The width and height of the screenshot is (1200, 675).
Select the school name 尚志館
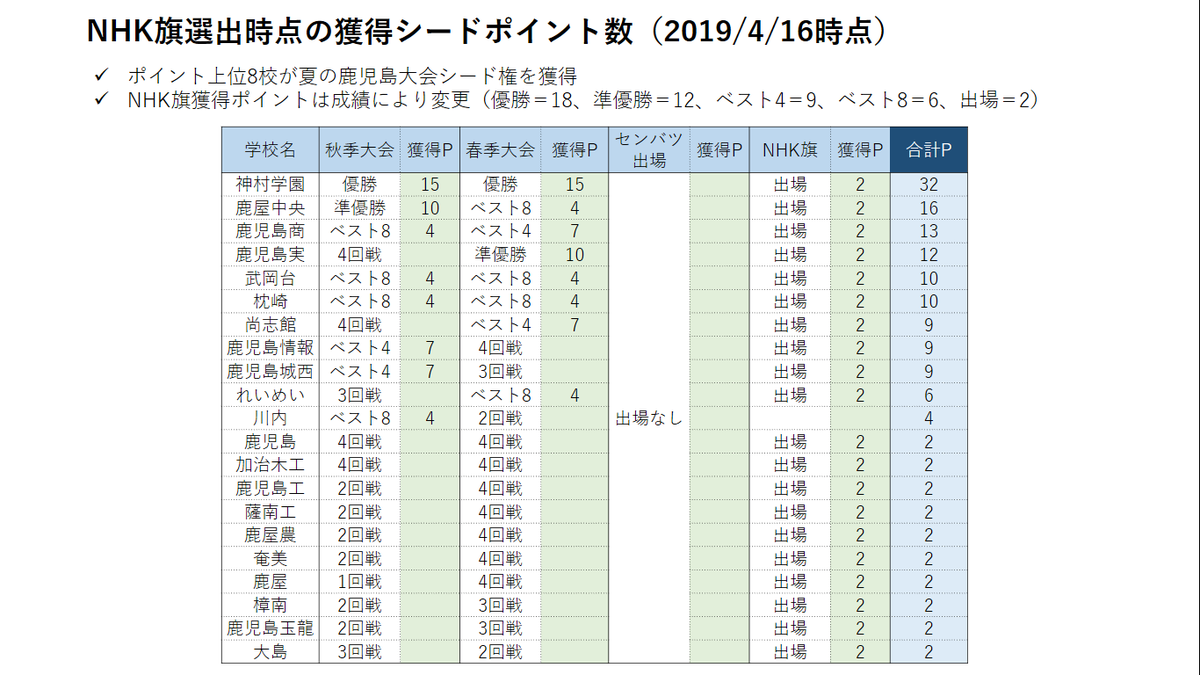coord(270,324)
